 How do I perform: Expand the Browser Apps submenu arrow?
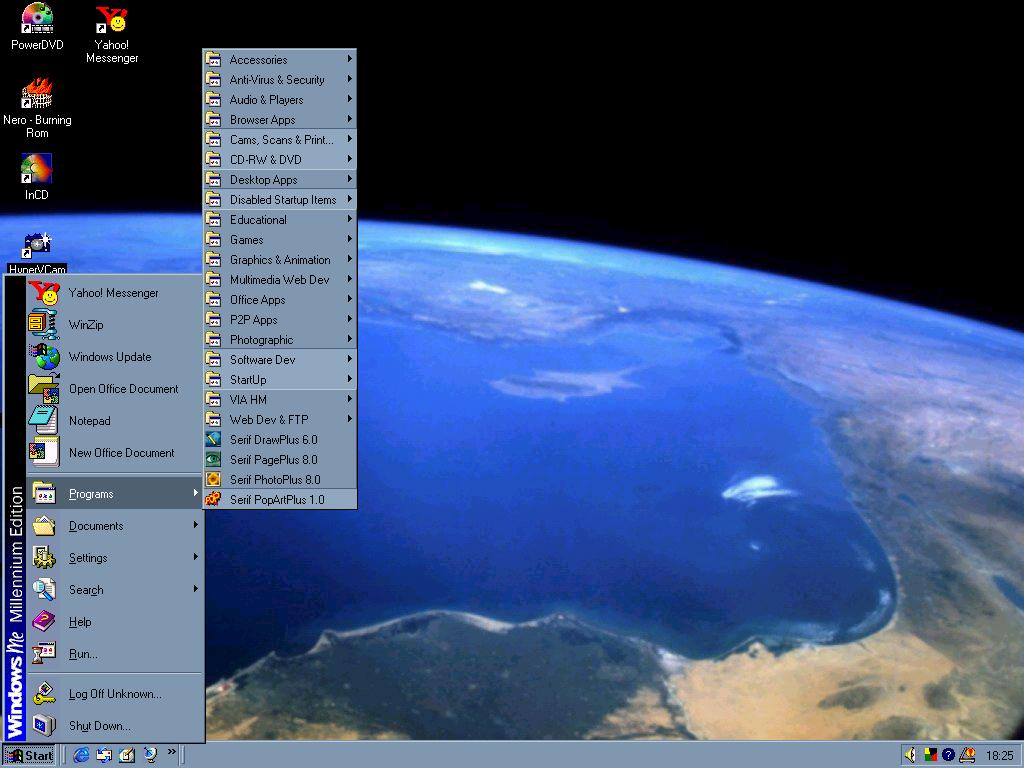pos(349,119)
